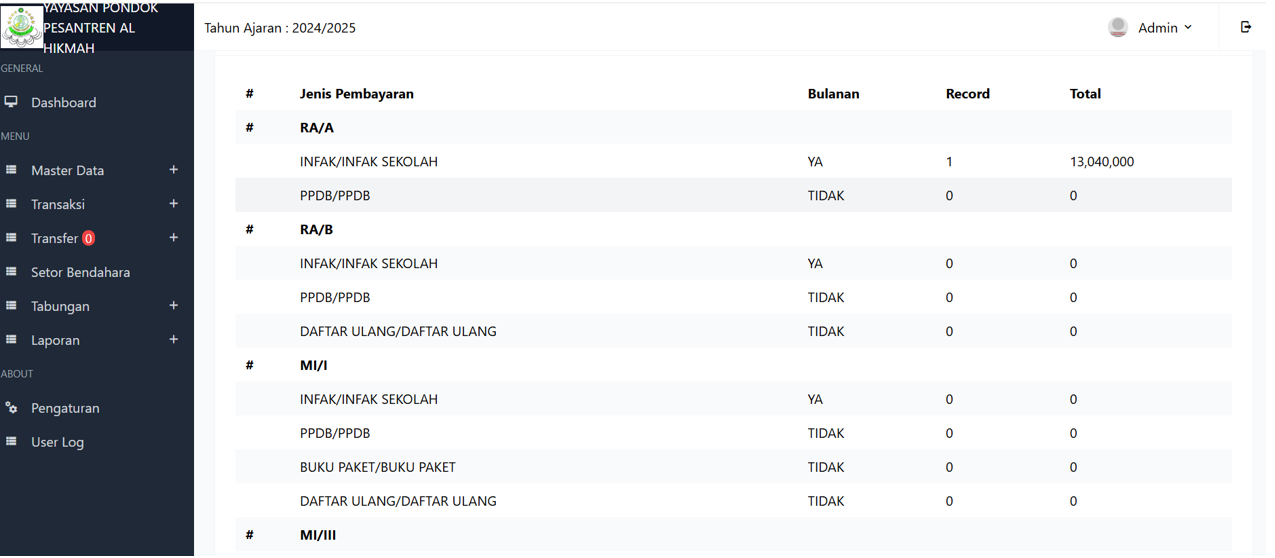Screen dimensions: 1275x558
Task: Expand the Transaksi submenu plus sign
Action: (173, 204)
